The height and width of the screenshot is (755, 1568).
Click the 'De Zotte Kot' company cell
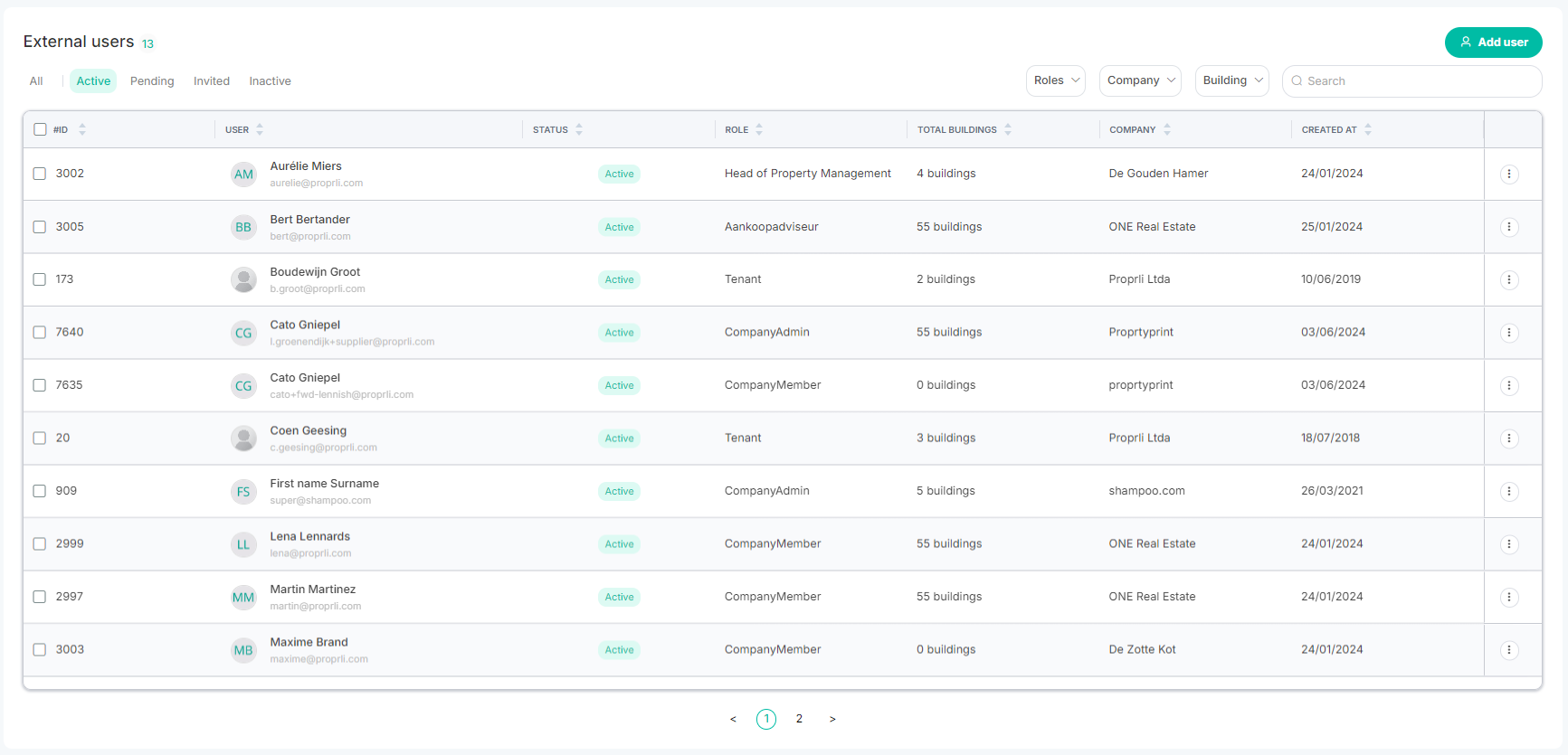coord(1142,649)
